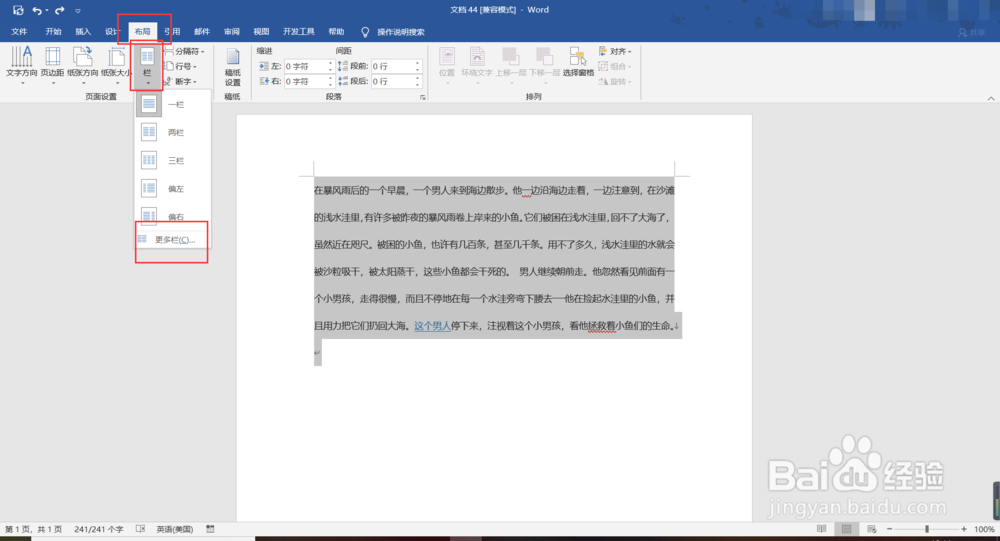Click the proofing check icon in status bar
Image resolution: width=1000 pixels, height=541 pixels.
click(x=140, y=530)
